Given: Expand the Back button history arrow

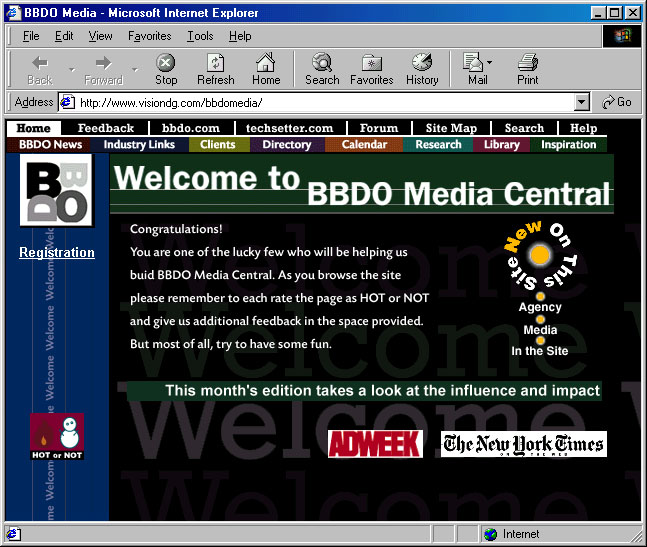Looking at the screenshot, I should (x=71, y=69).
